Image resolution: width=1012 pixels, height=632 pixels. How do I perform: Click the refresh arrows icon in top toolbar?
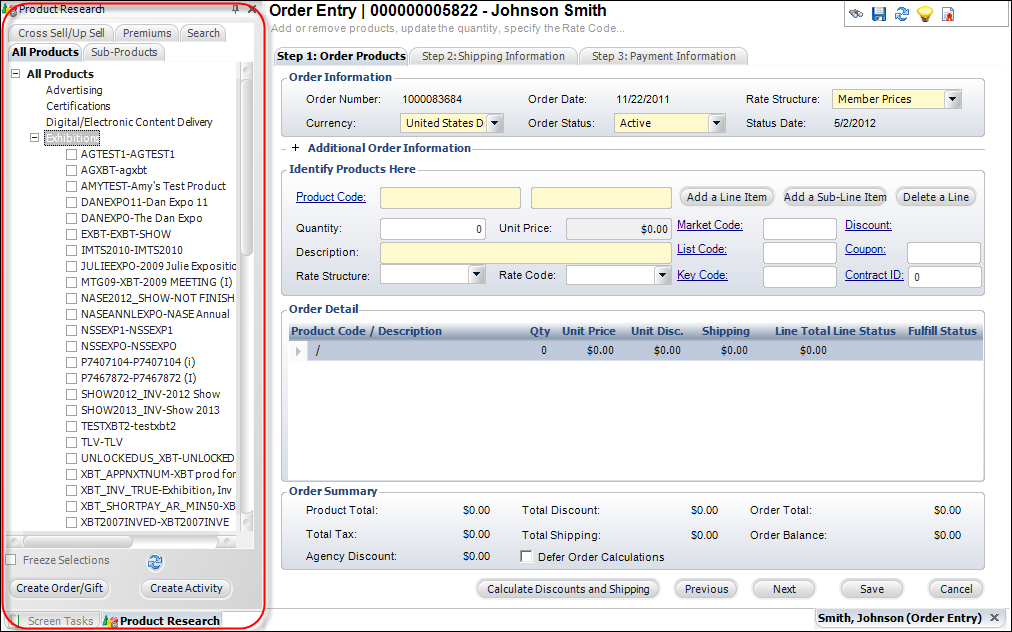click(x=902, y=14)
